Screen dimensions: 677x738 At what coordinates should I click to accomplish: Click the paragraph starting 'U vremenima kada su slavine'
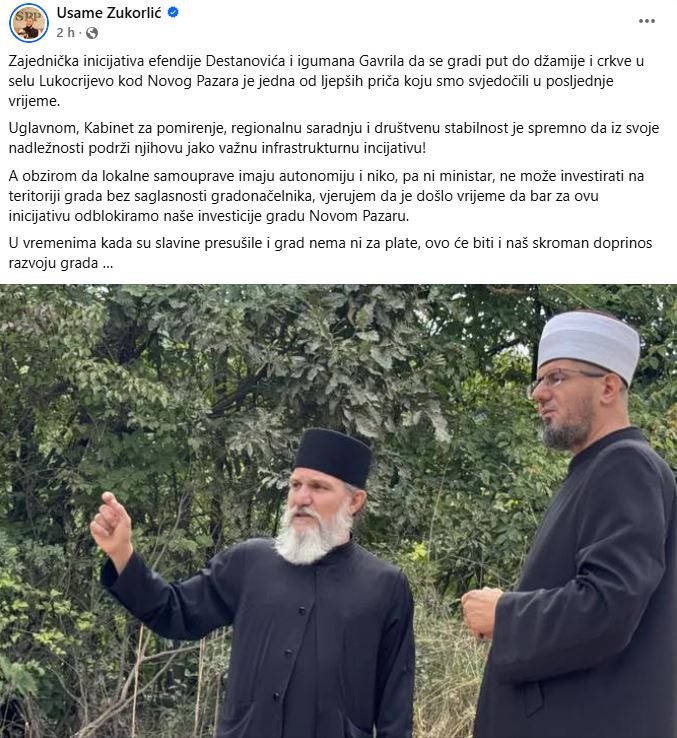(330, 253)
